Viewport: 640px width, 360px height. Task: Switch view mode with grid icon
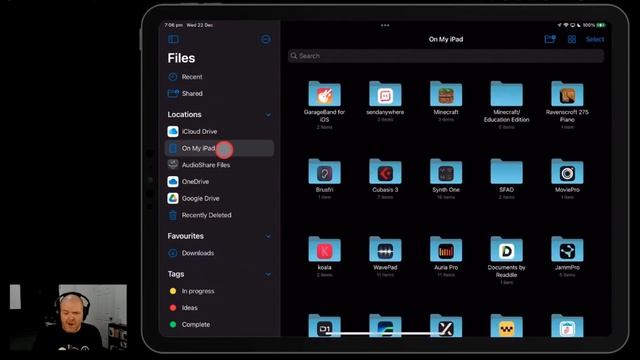click(572, 39)
